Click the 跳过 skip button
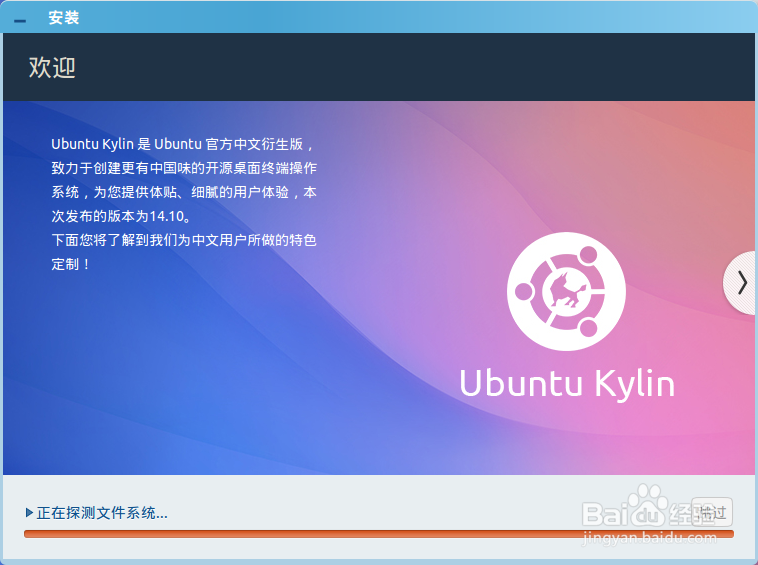 point(712,512)
